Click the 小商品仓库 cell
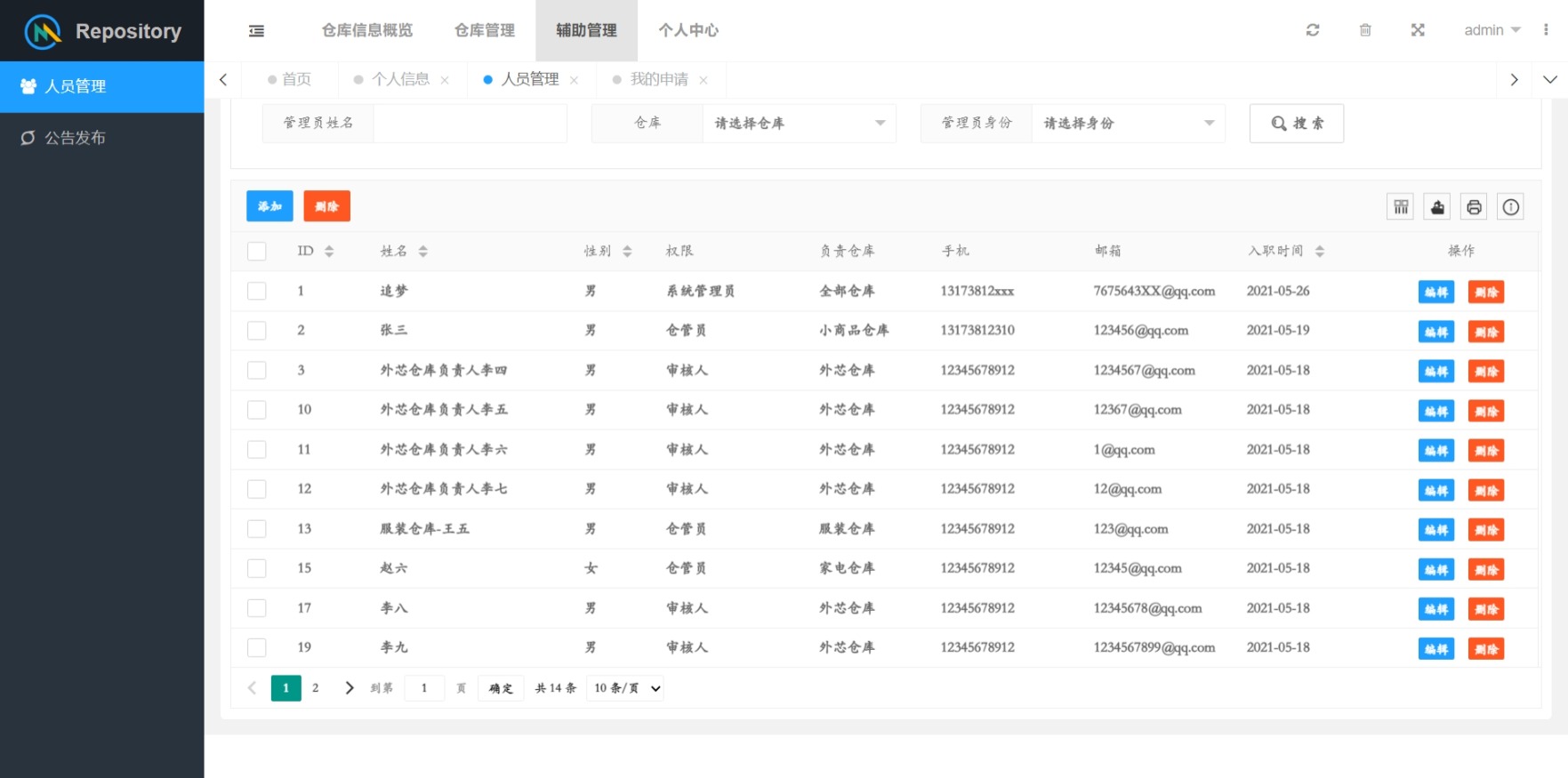The height and width of the screenshot is (778, 1568). [x=854, y=331]
